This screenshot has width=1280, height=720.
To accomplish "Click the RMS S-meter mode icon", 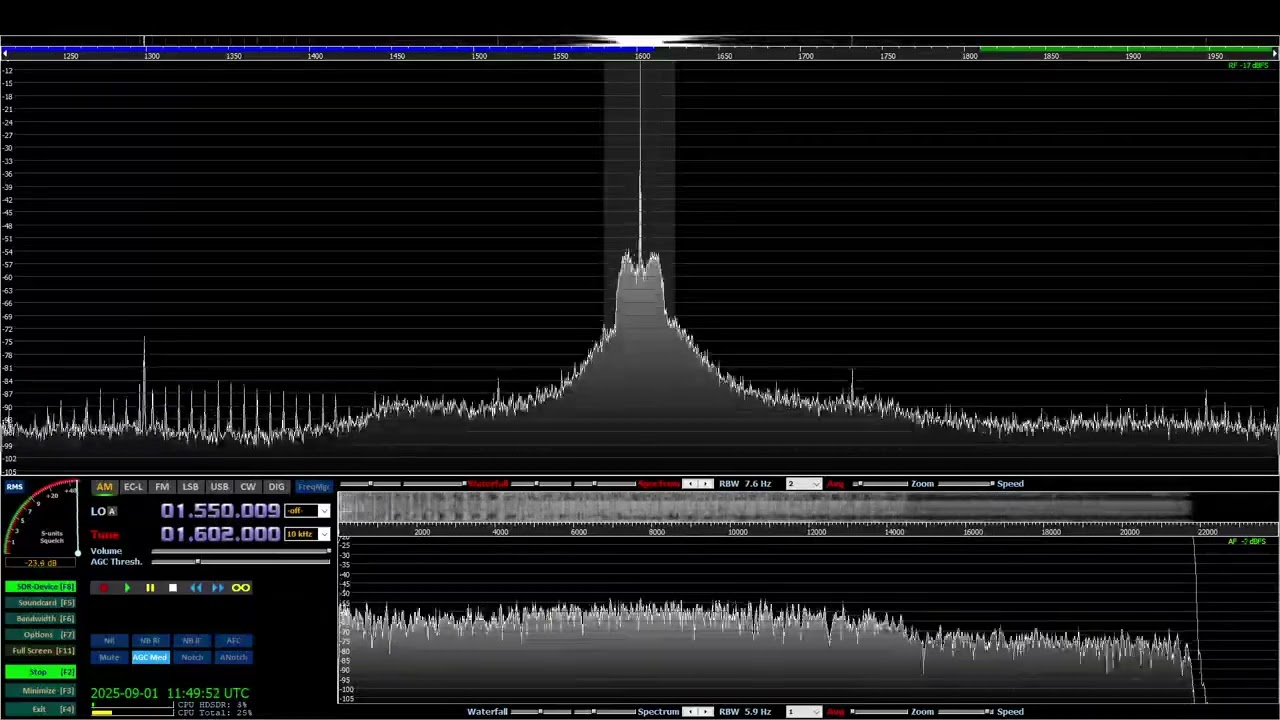I will [14, 487].
